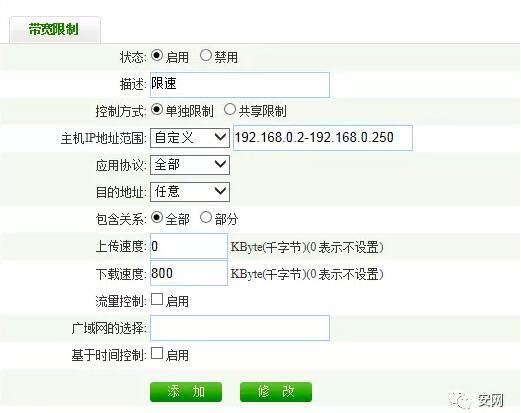Choose 单独限制 control mode

pos(157,109)
